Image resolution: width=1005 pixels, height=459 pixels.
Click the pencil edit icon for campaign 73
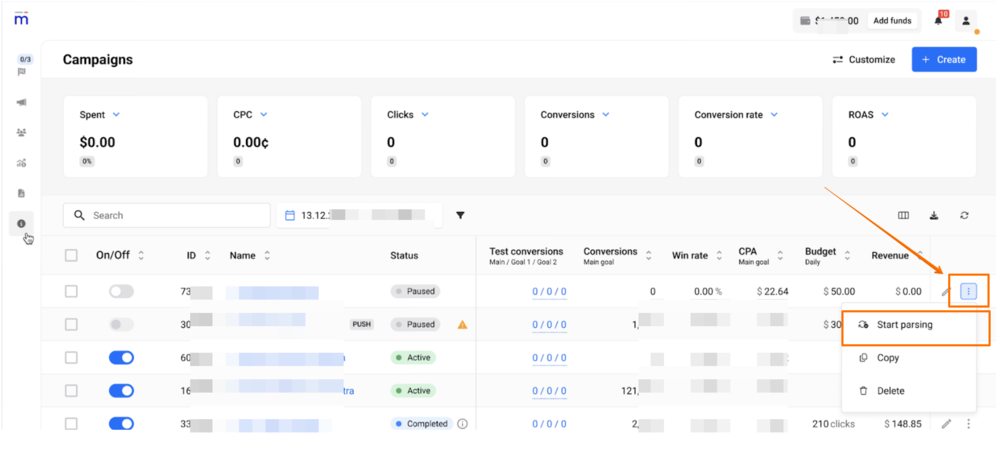coord(945,292)
